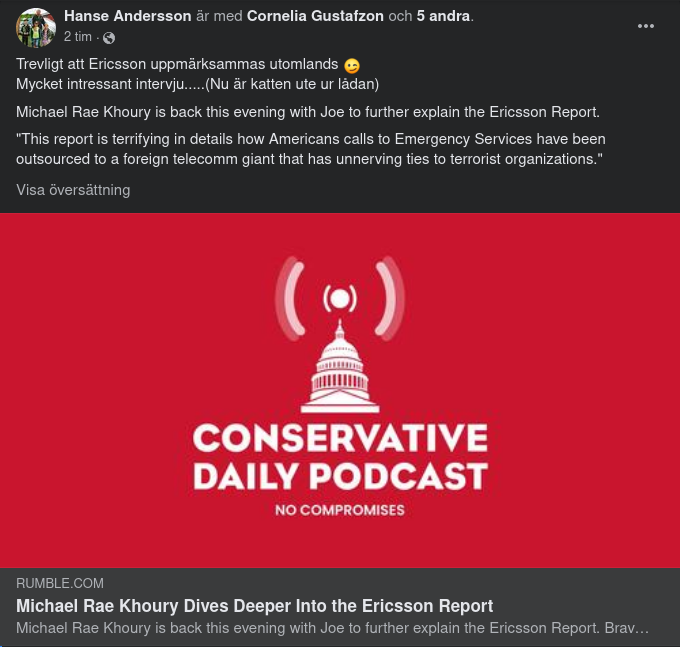Open the RUMBLE.COM source link
Image resolution: width=680 pixels, height=647 pixels.
click(60, 583)
